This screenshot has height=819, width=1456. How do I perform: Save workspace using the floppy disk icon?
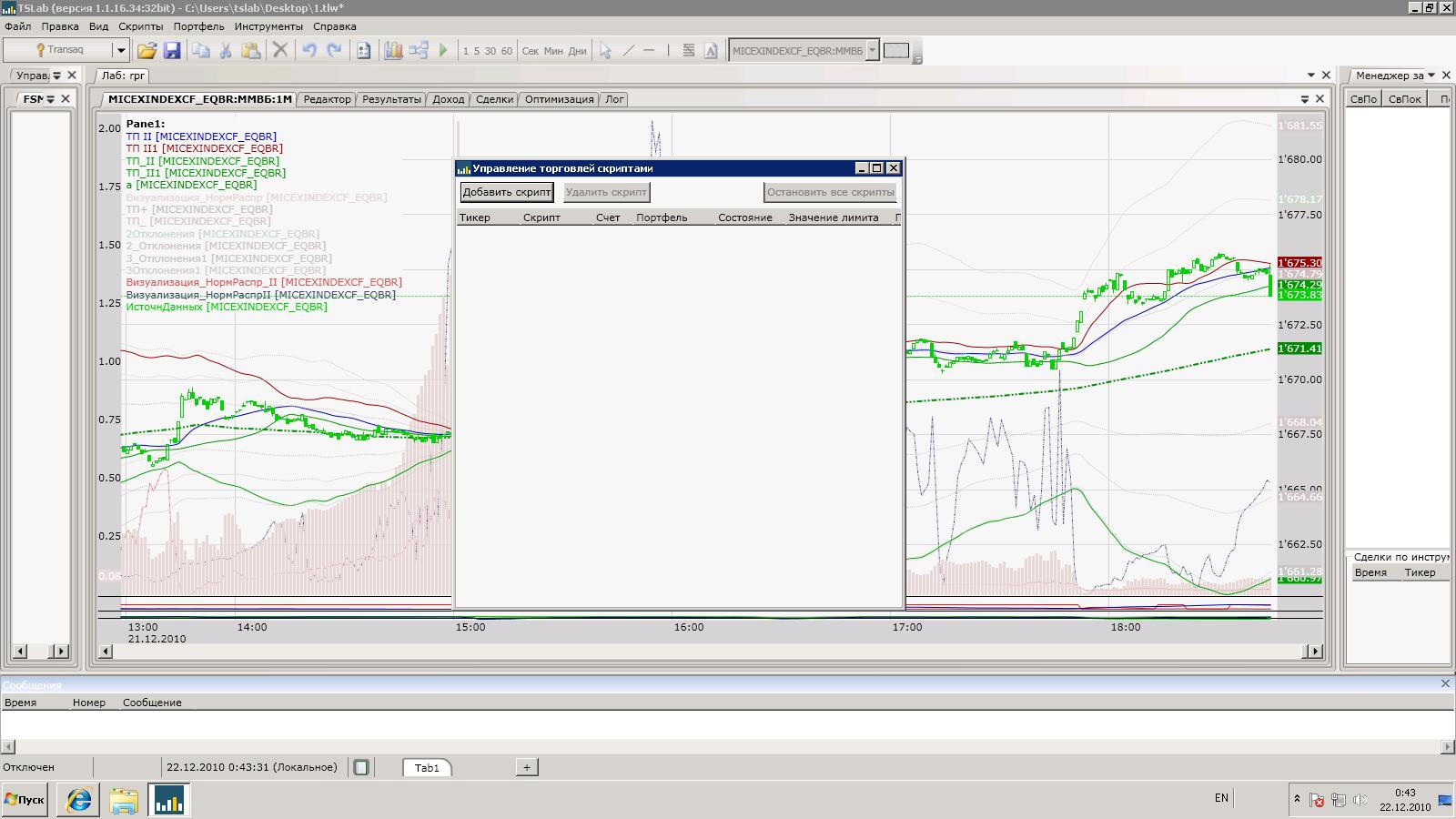coord(171,51)
